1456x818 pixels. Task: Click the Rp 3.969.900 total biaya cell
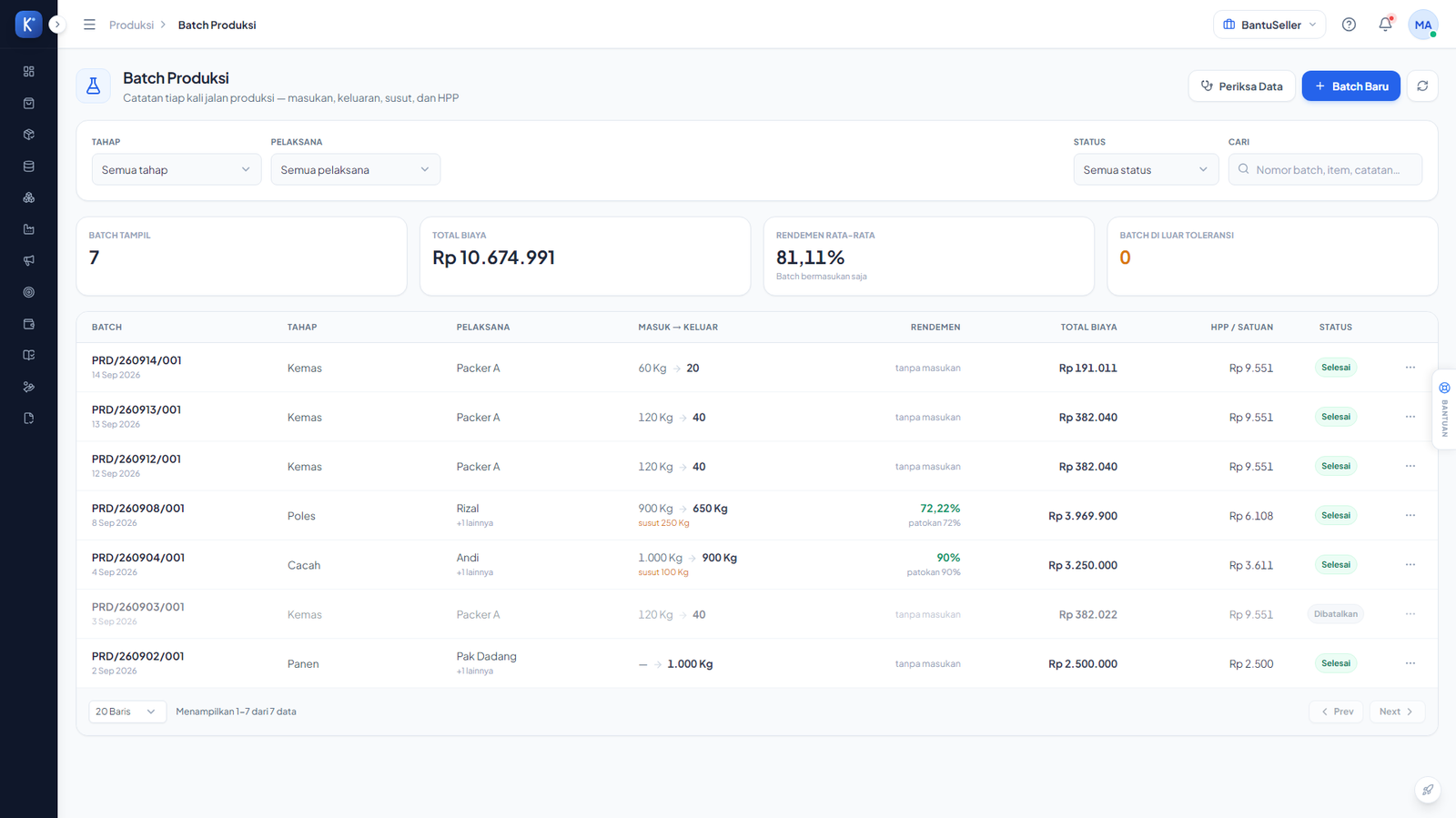(x=1083, y=516)
